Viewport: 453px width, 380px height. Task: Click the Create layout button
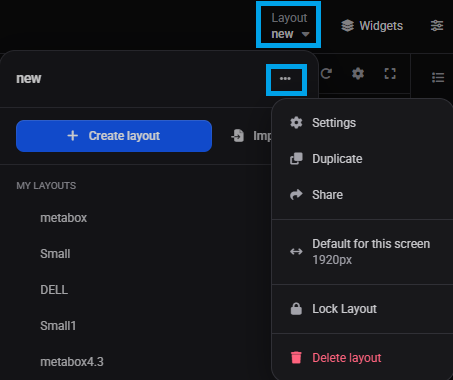tap(114, 136)
